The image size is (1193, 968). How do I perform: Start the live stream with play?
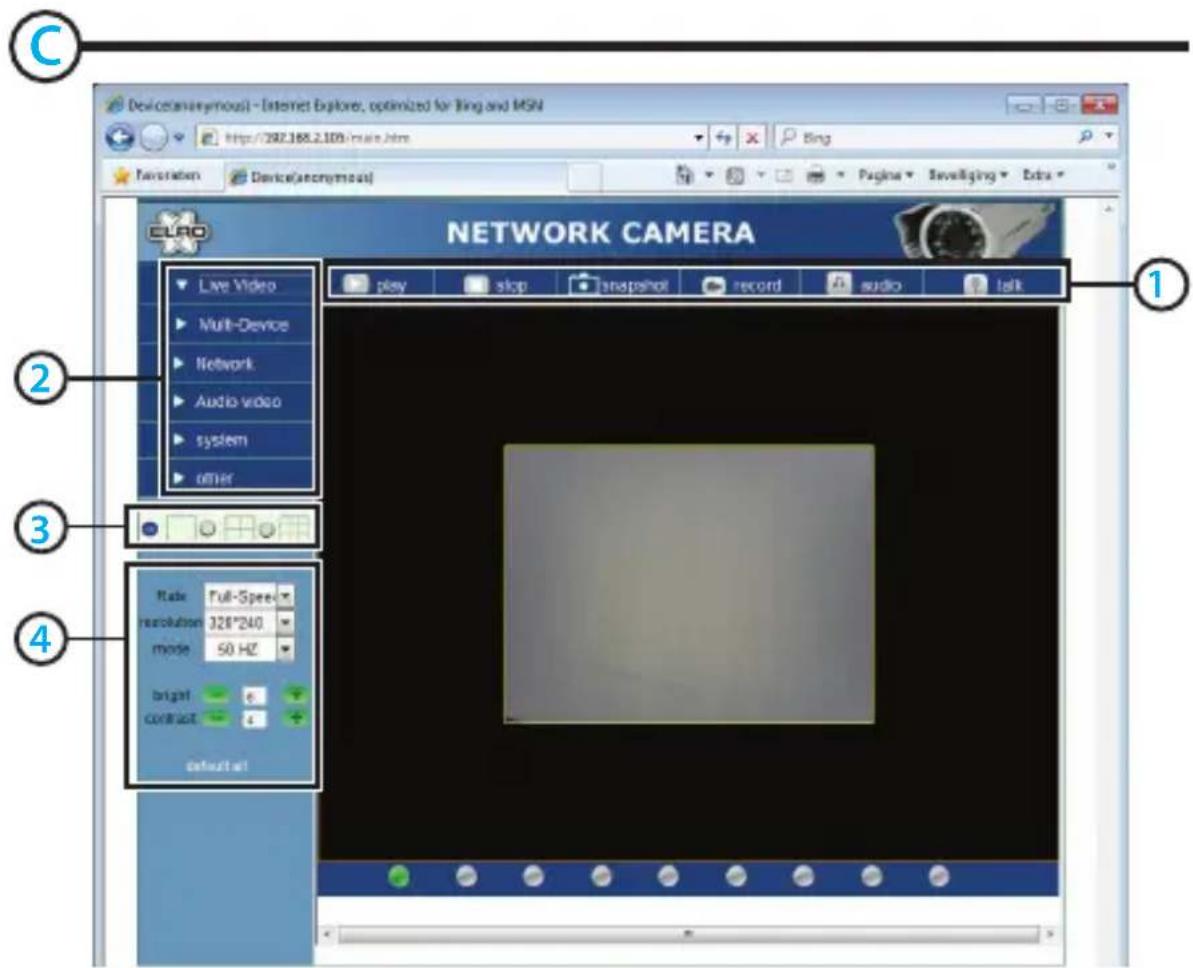pyautogui.click(x=374, y=285)
